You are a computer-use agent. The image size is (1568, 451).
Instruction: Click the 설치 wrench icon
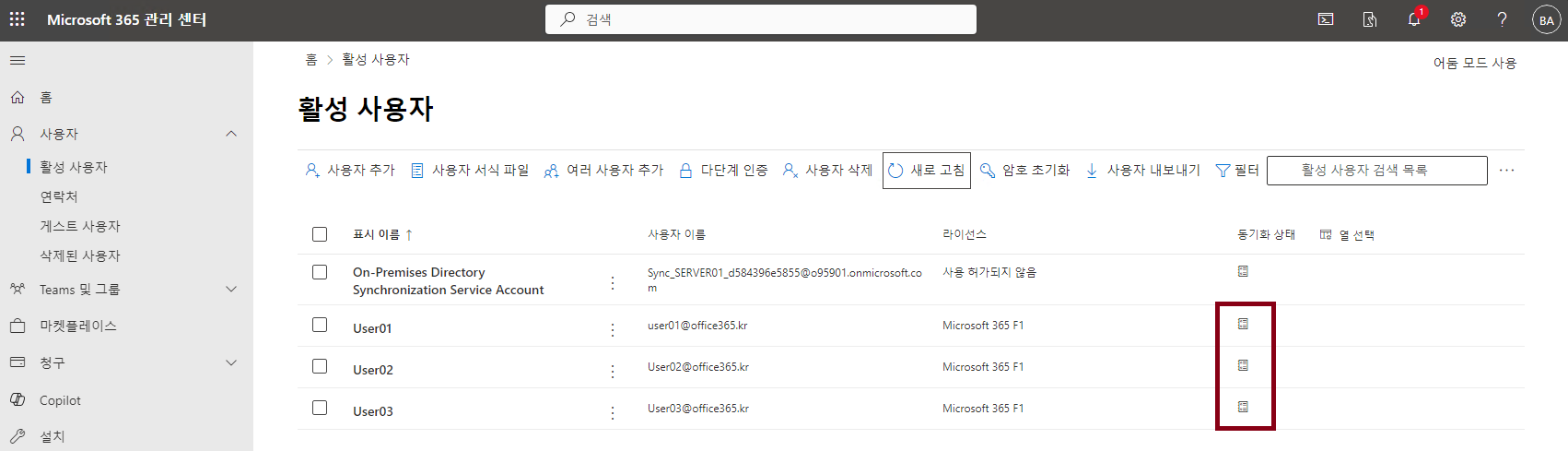point(18,436)
